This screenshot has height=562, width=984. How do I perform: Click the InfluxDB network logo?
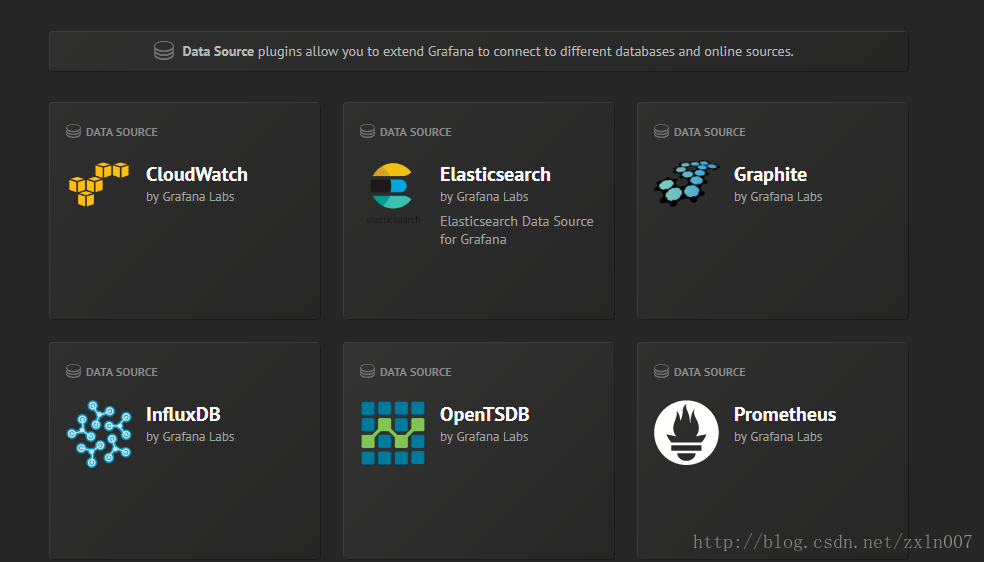[99, 434]
